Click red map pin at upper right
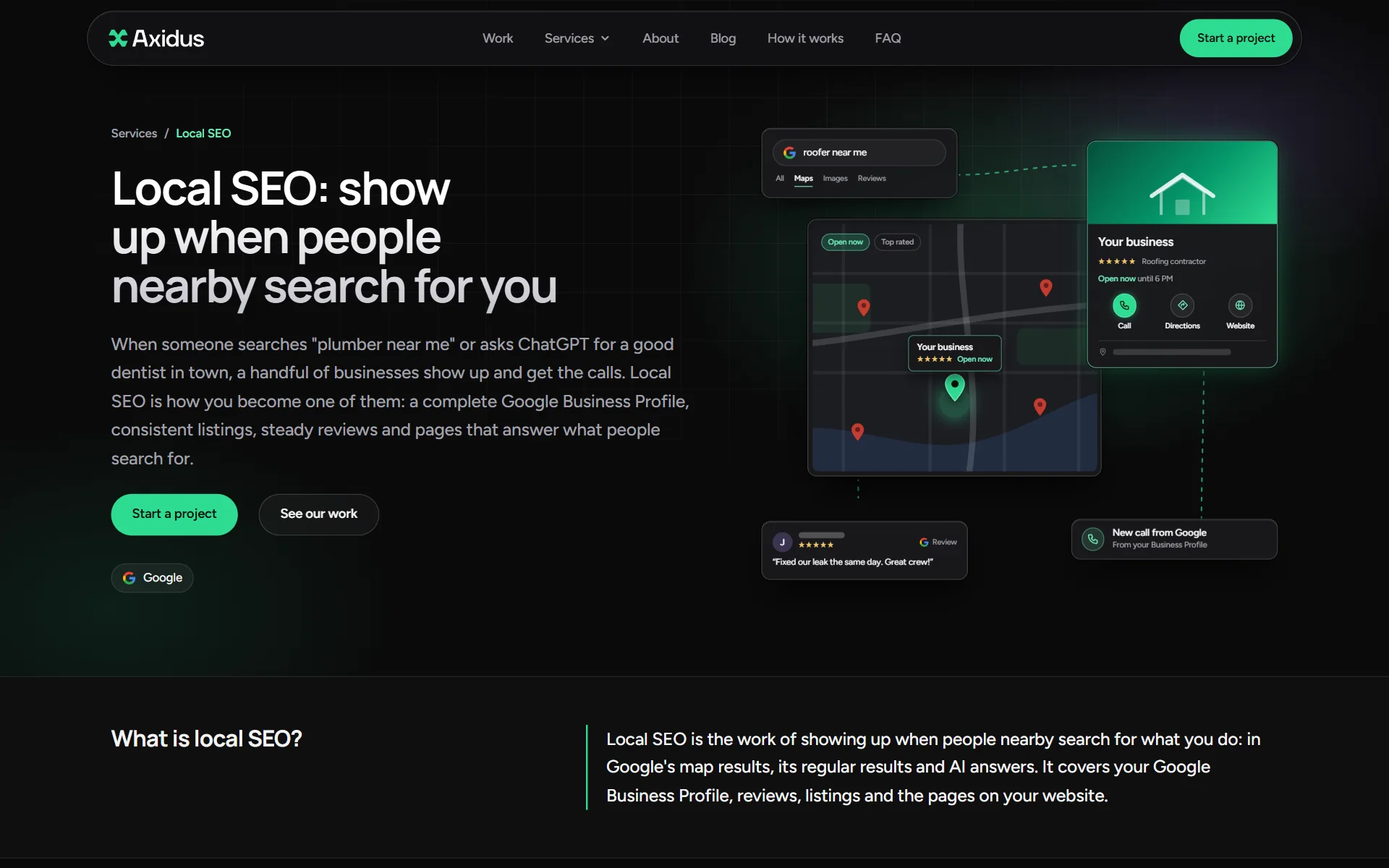 [x=1046, y=288]
